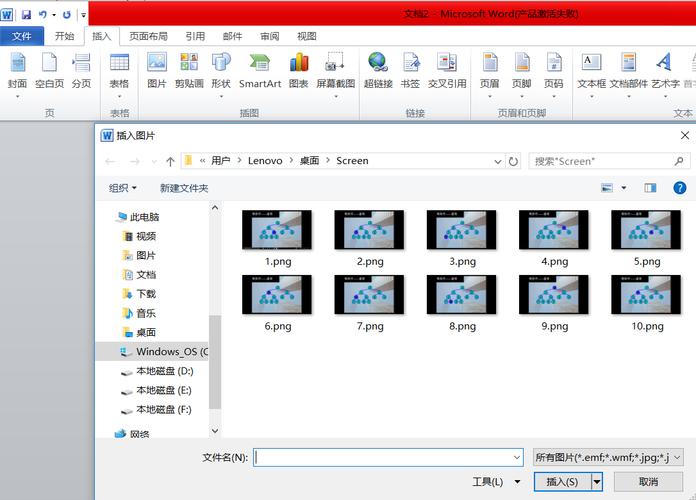Viewport: 696px width, 500px height.
Task: Click 新建文件夹 (New folder)
Action: 184,188
